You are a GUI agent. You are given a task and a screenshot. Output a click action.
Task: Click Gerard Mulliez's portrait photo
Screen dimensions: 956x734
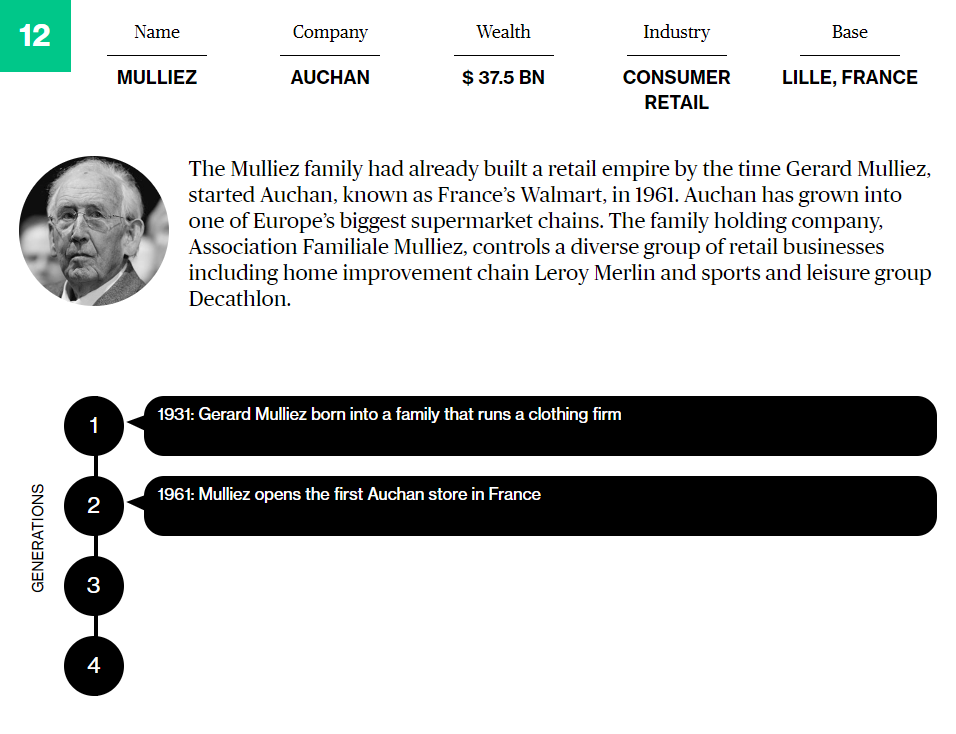tap(94, 231)
